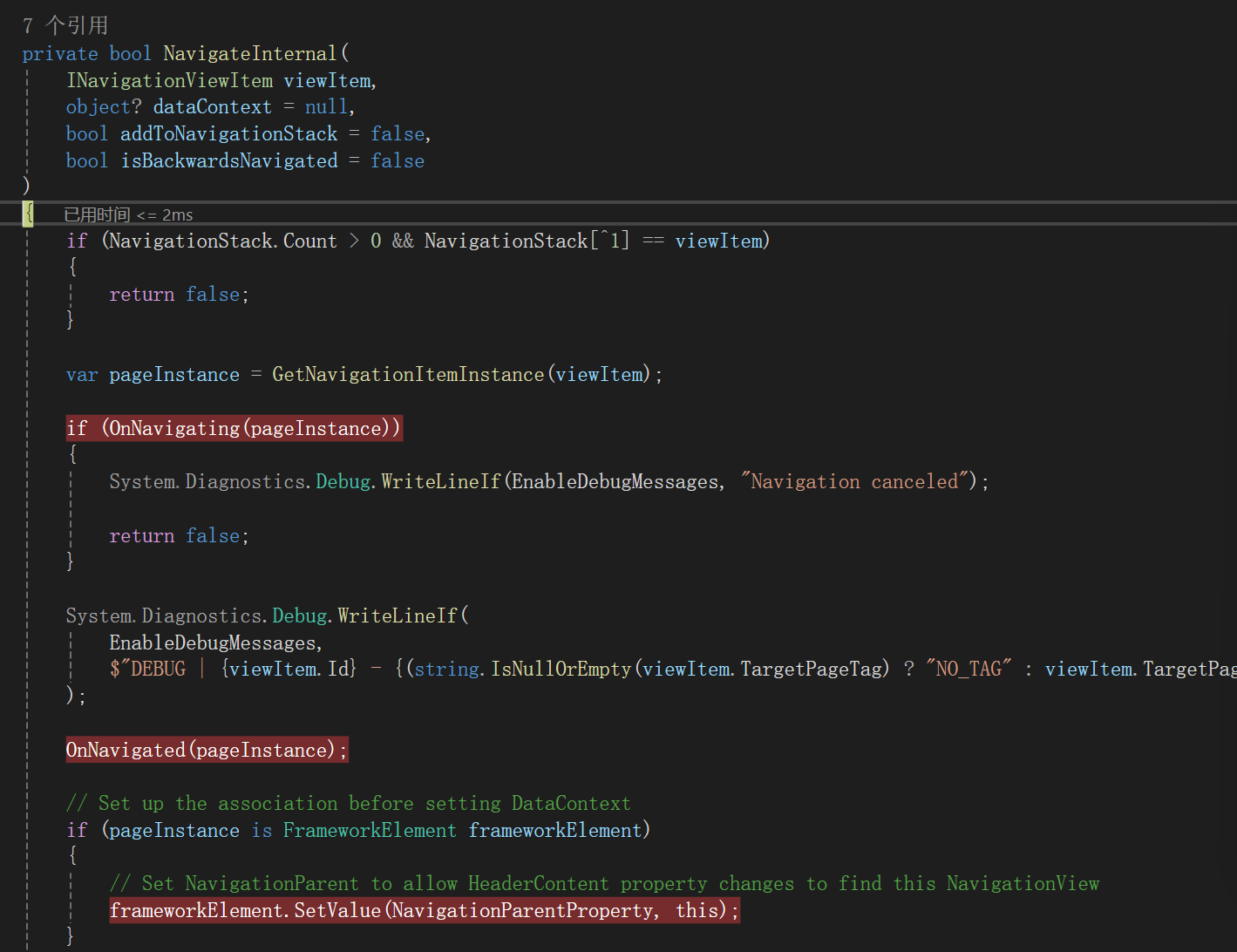The height and width of the screenshot is (952, 1237).
Task: Click the FrameworkElement type in the is-pattern
Action: click(370, 831)
